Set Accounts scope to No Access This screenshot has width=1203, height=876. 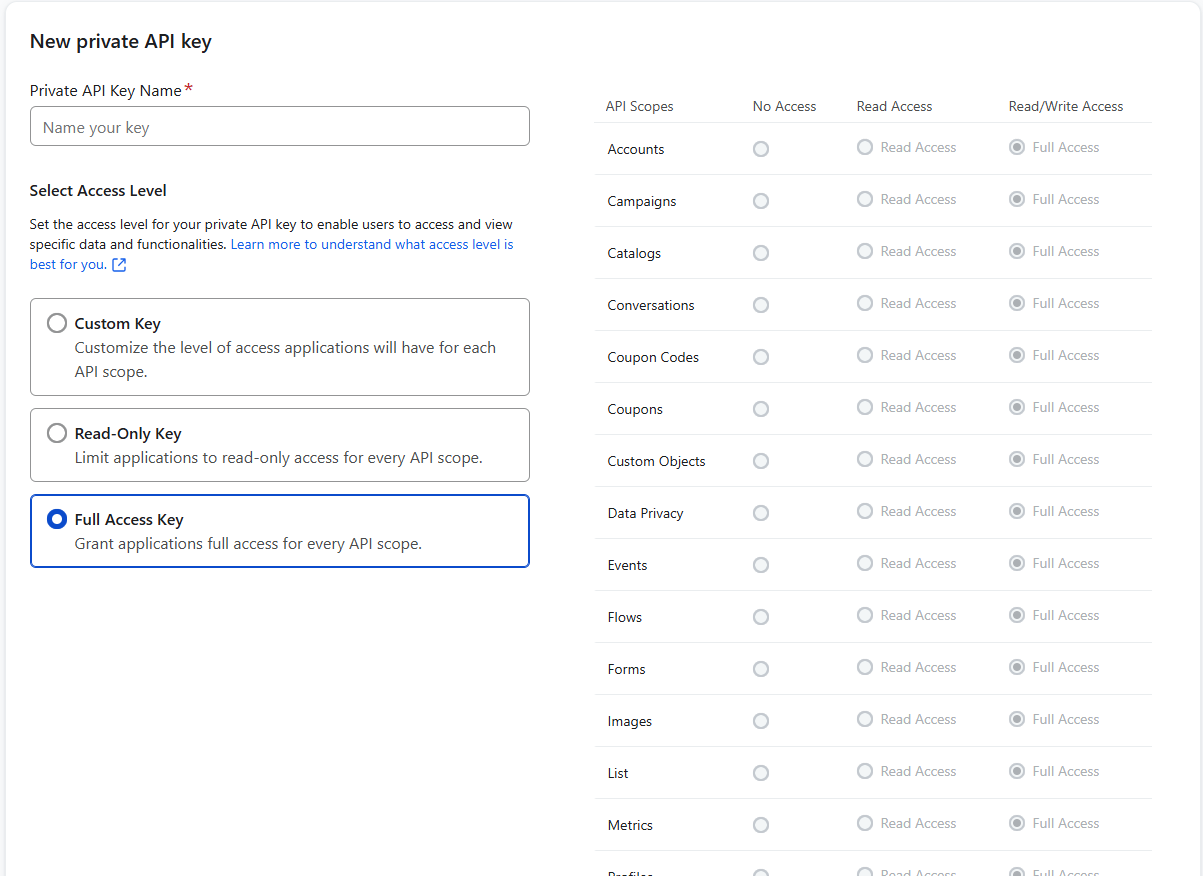[x=761, y=149]
